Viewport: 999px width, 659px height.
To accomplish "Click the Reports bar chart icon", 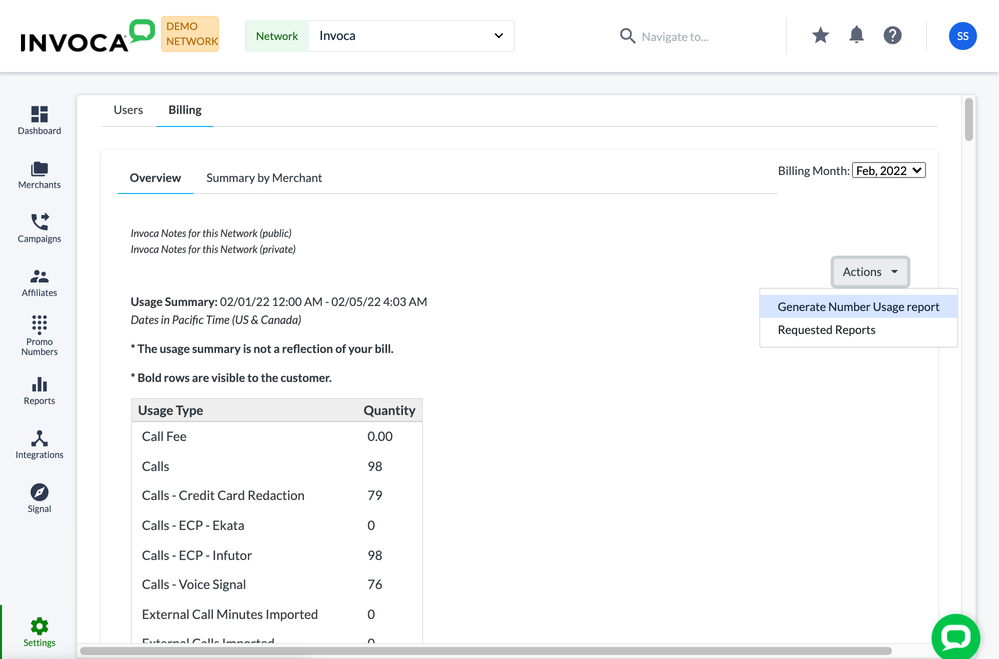I will click(39, 385).
